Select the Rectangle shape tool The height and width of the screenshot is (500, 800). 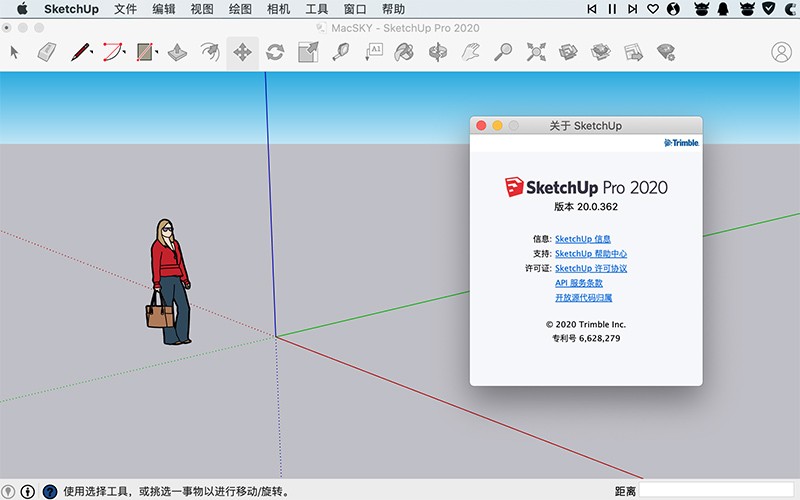[145, 52]
